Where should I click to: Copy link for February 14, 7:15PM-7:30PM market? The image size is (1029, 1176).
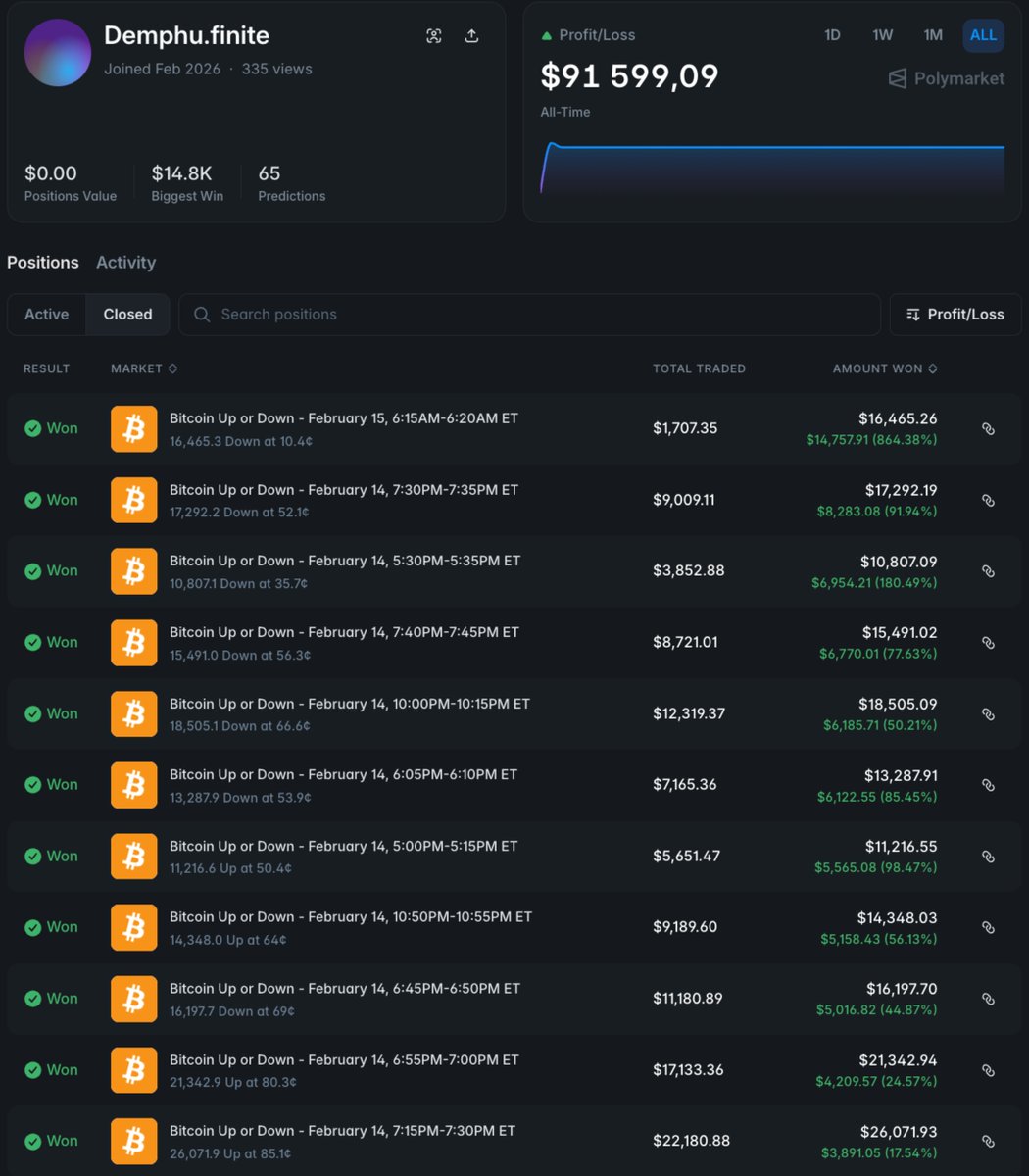(x=988, y=1141)
